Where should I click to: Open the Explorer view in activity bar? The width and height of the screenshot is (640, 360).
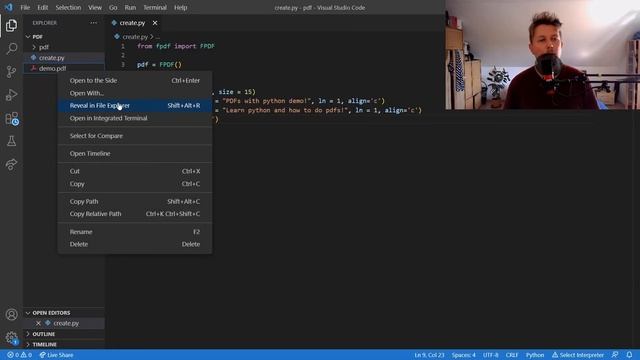11,25
